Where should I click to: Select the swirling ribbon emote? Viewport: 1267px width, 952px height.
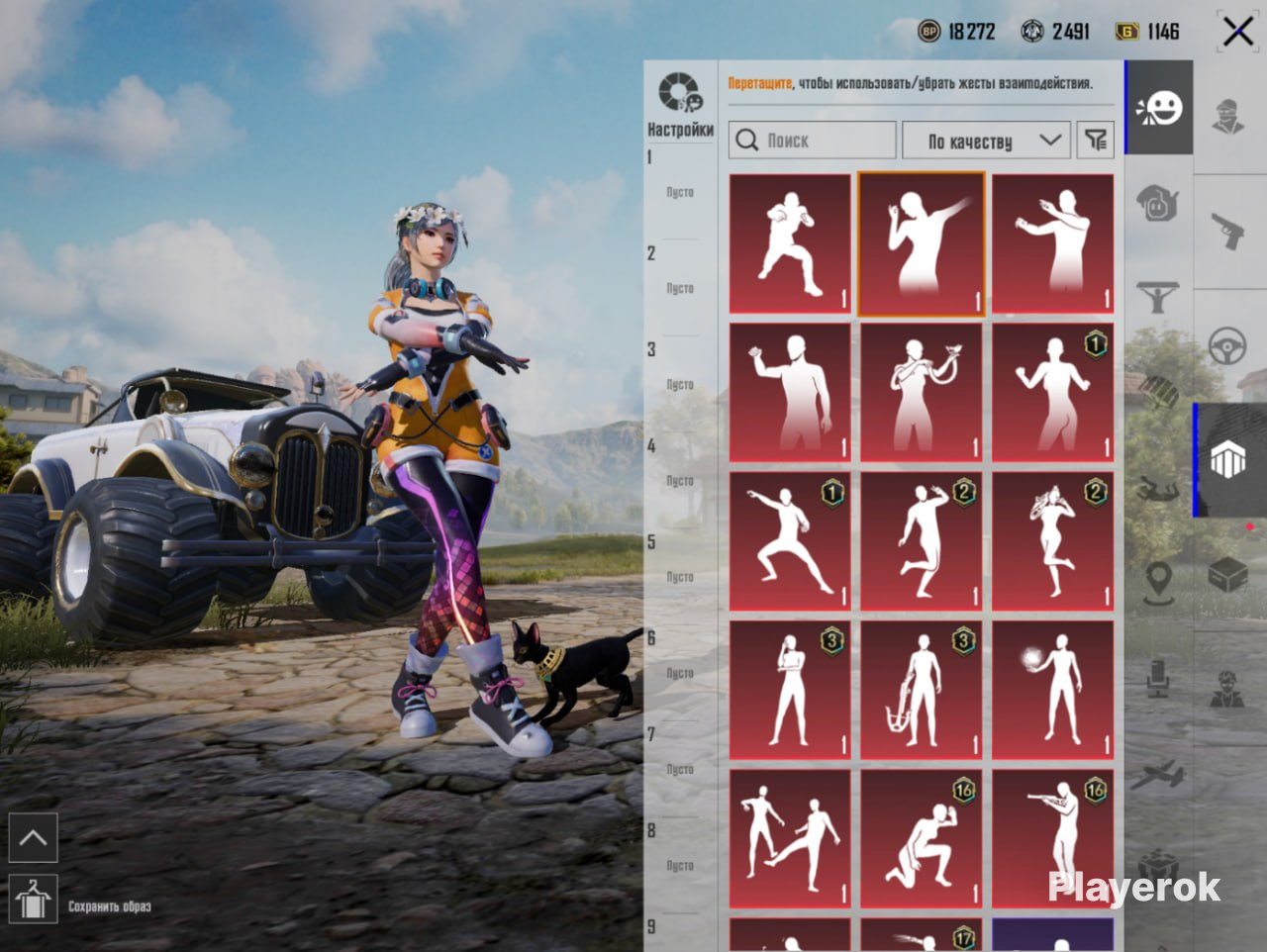coord(922,392)
